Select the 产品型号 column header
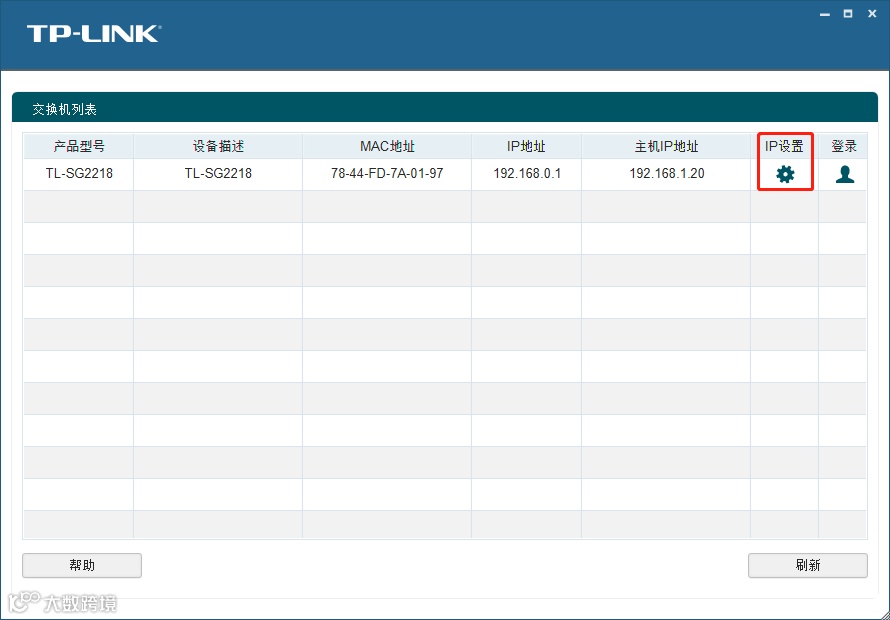 [x=78, y=146]
